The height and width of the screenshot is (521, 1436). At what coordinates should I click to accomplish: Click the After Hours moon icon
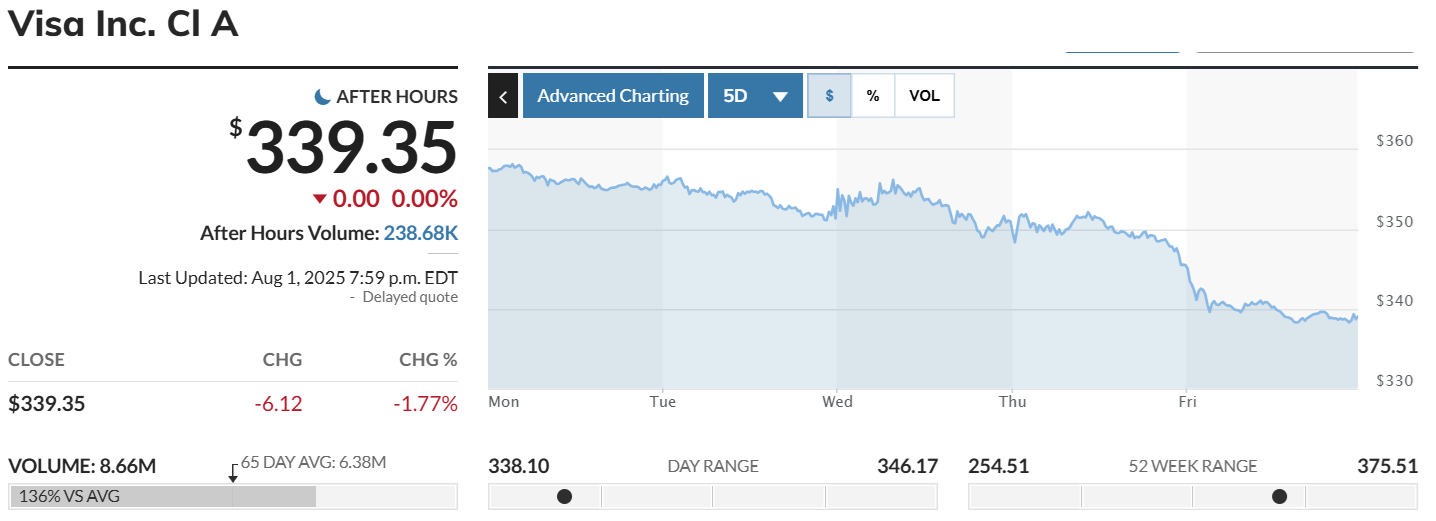[x=322, y=96]
